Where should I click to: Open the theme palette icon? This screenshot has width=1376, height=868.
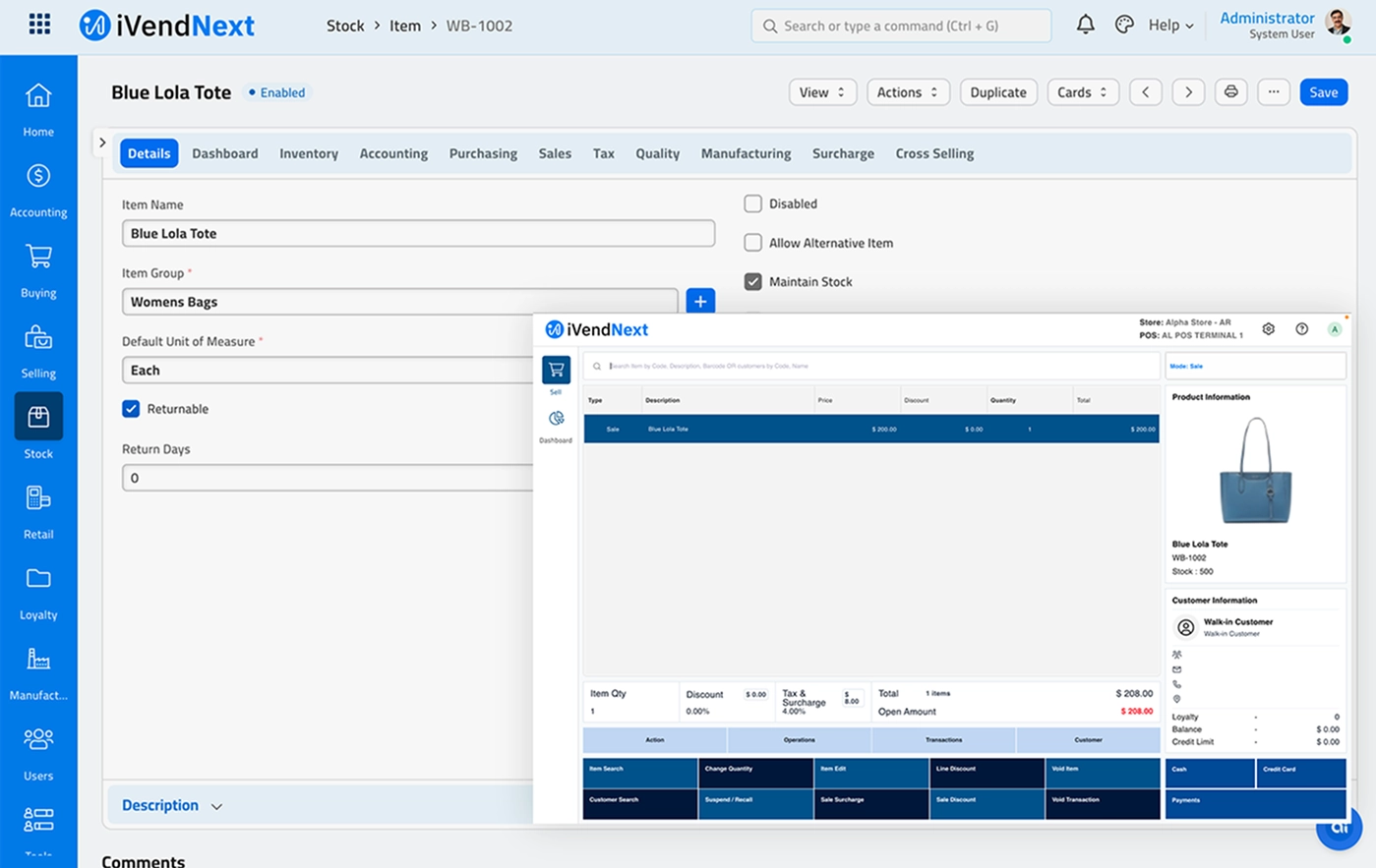click(1124, 26)
